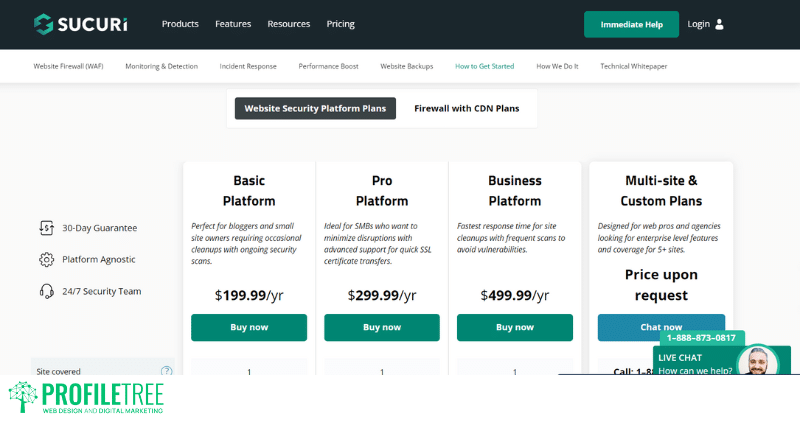Go to Website Firewall (WAF) section

(68, 66)
